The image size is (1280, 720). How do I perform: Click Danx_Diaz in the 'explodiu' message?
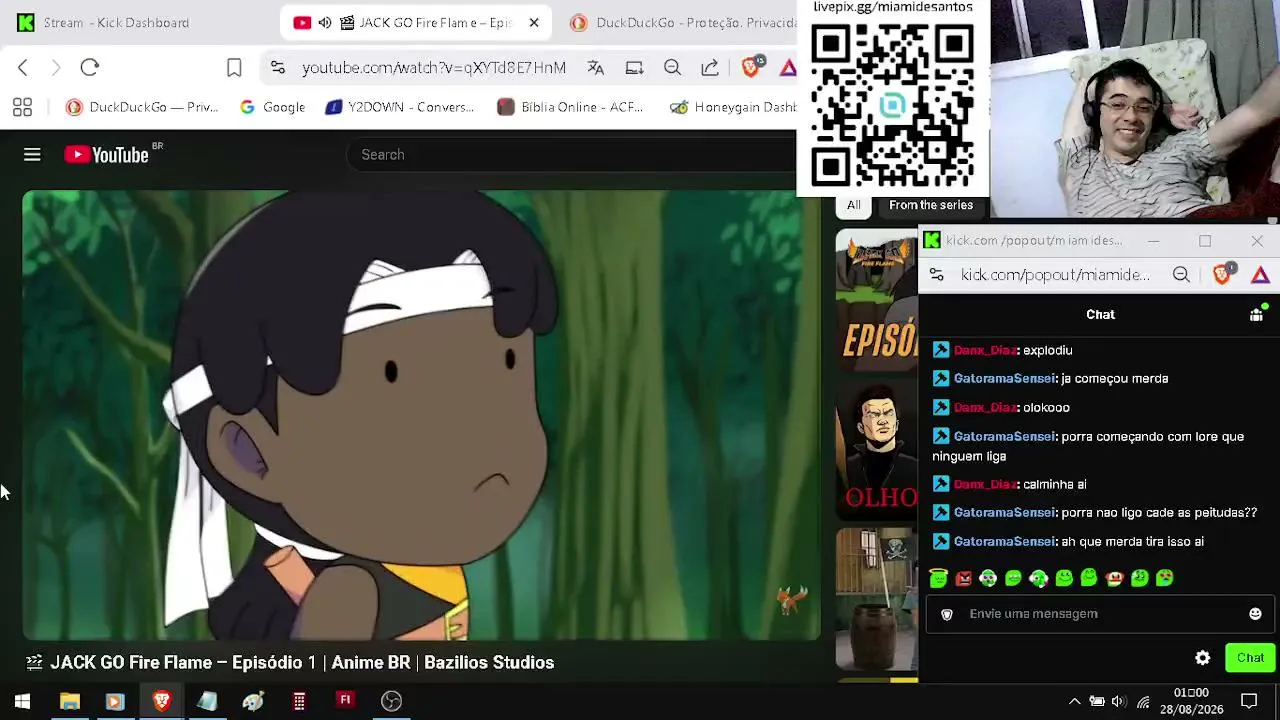[x=985, y=350]
